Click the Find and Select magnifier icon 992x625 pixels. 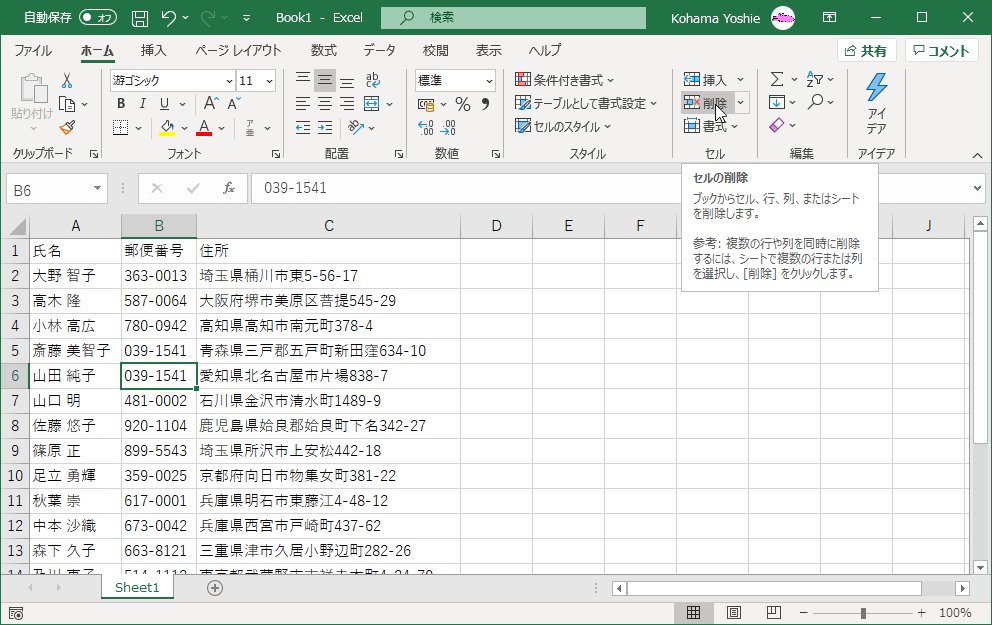click(x=815, y=102)
